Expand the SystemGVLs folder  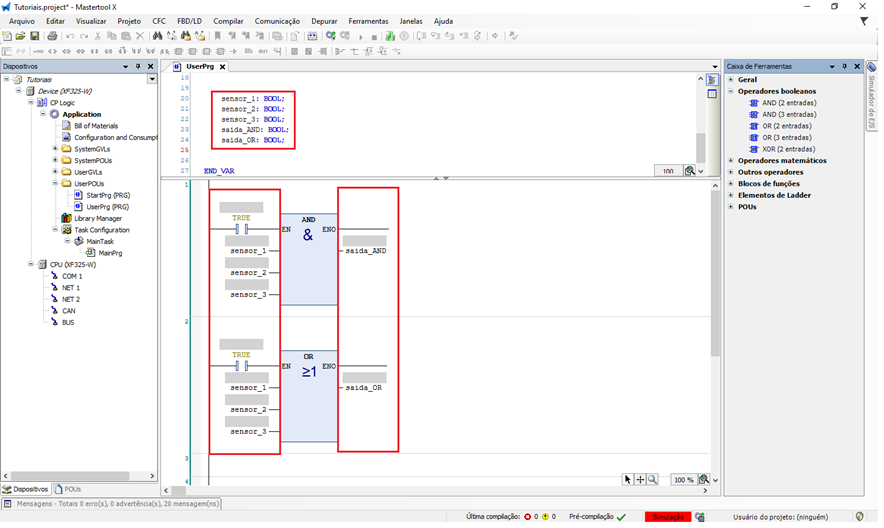[54, 149]
